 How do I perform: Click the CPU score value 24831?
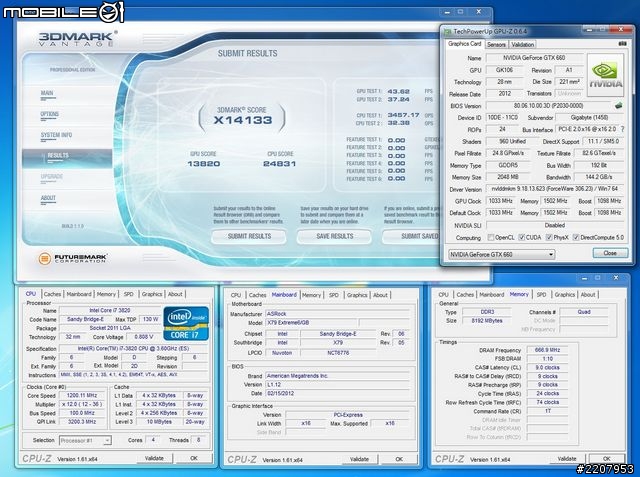(x=279, y=164)
